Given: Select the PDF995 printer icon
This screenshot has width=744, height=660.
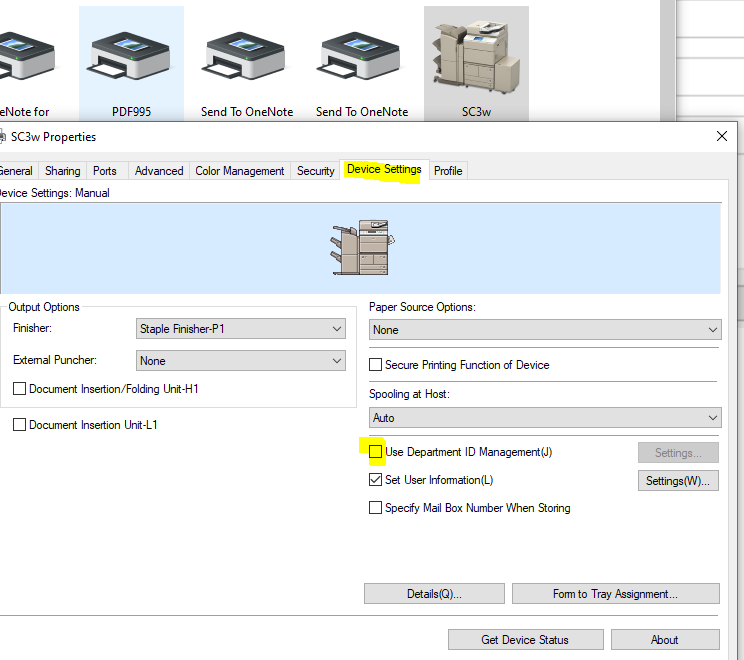Looking at the screenshot, I should [x=131, y=60].
